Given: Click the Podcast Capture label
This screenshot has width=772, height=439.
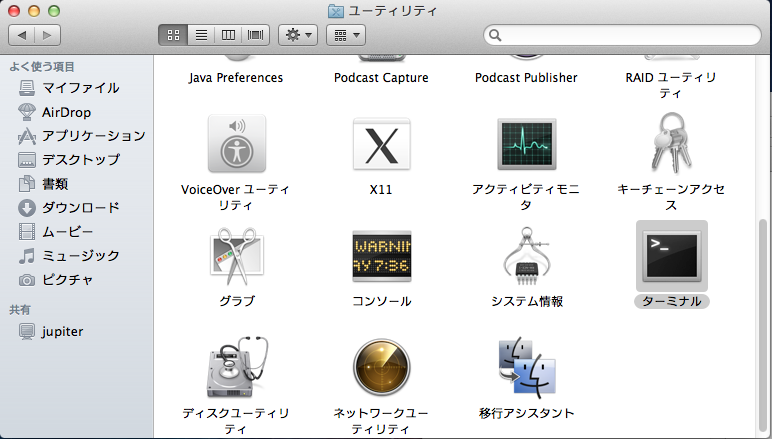Looking at the screenshot, I should point(381,78).
